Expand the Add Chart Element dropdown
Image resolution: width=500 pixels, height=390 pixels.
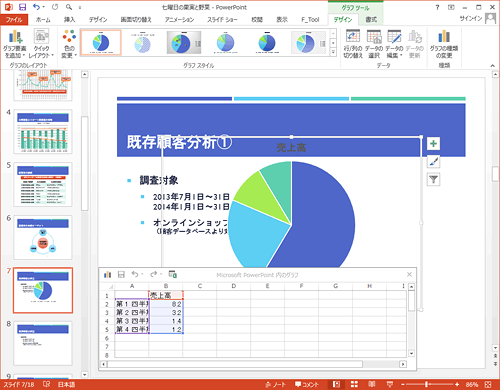(15, 44)
